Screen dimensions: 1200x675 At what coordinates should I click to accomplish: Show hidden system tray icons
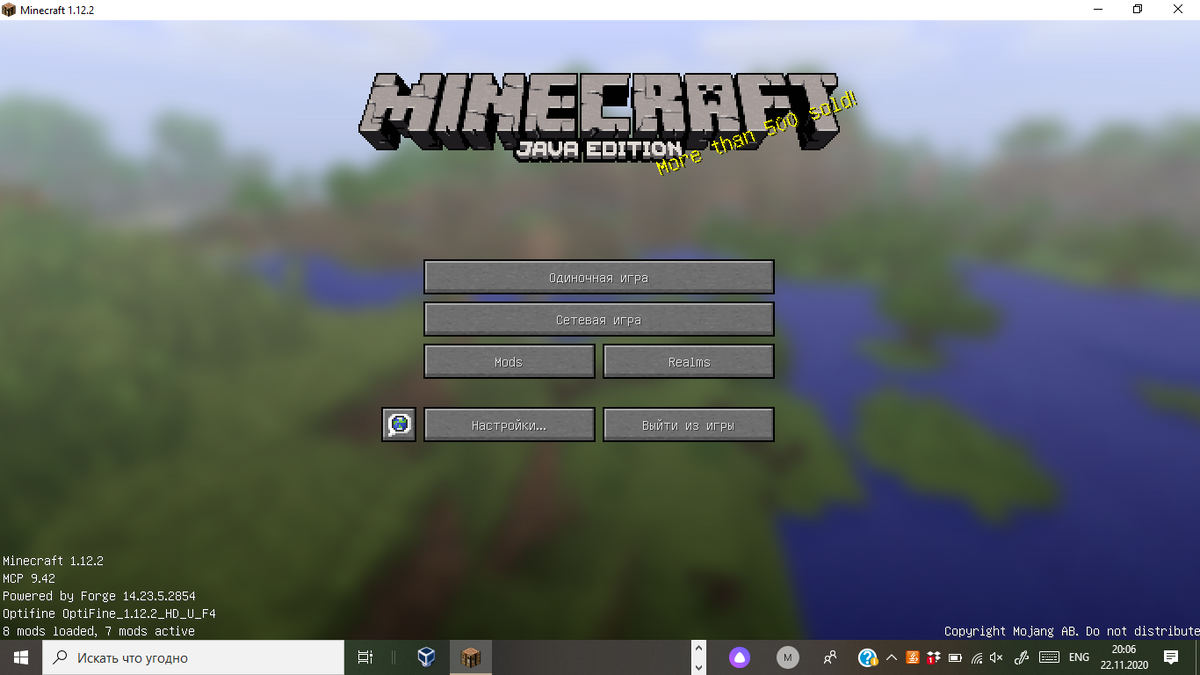point(892,658)
